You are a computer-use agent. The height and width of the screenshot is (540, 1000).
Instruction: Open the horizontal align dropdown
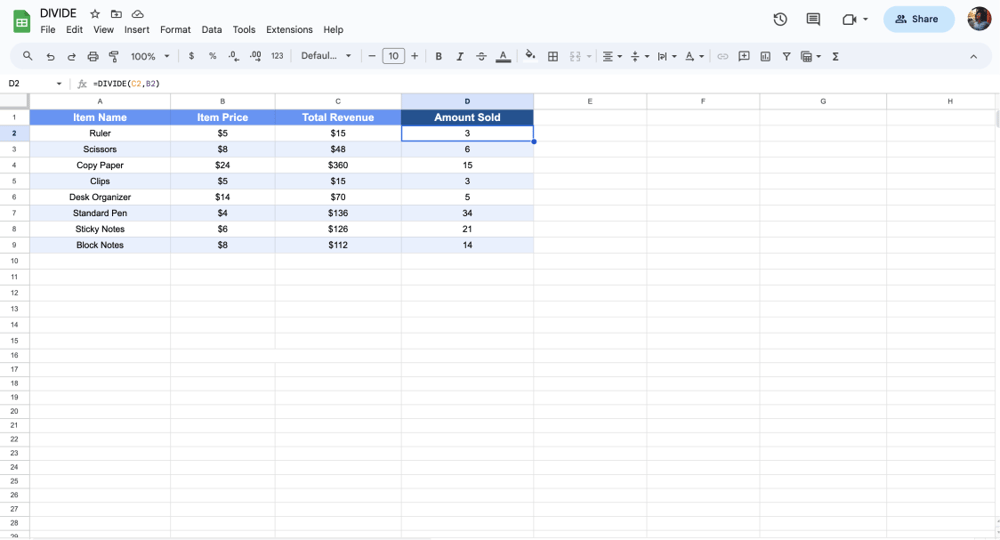point(612,57)
